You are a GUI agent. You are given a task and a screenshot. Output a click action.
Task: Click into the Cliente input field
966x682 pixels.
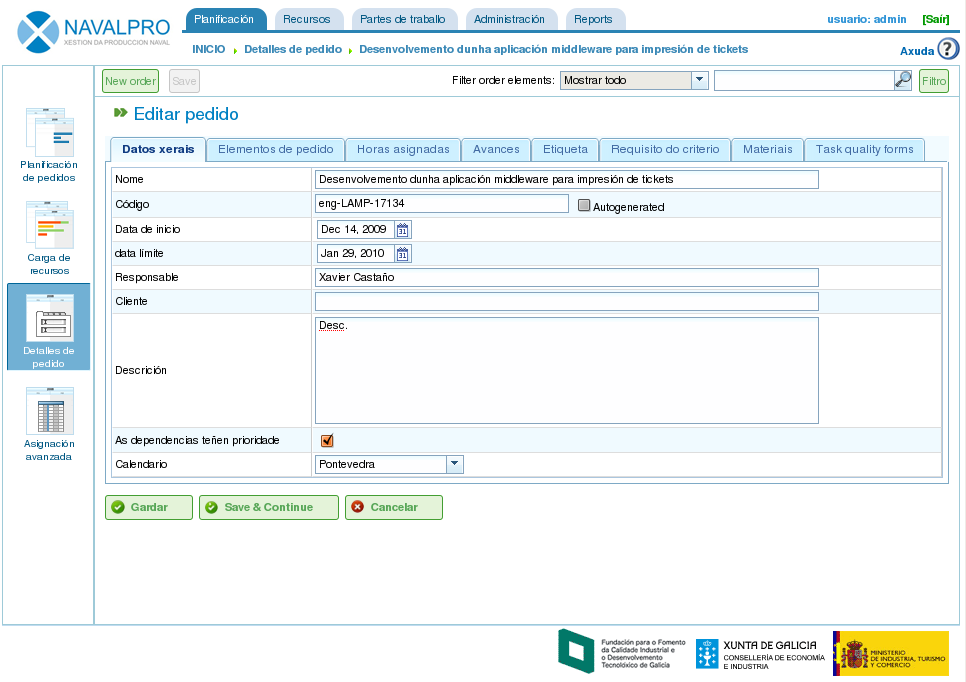coord(566,302)
